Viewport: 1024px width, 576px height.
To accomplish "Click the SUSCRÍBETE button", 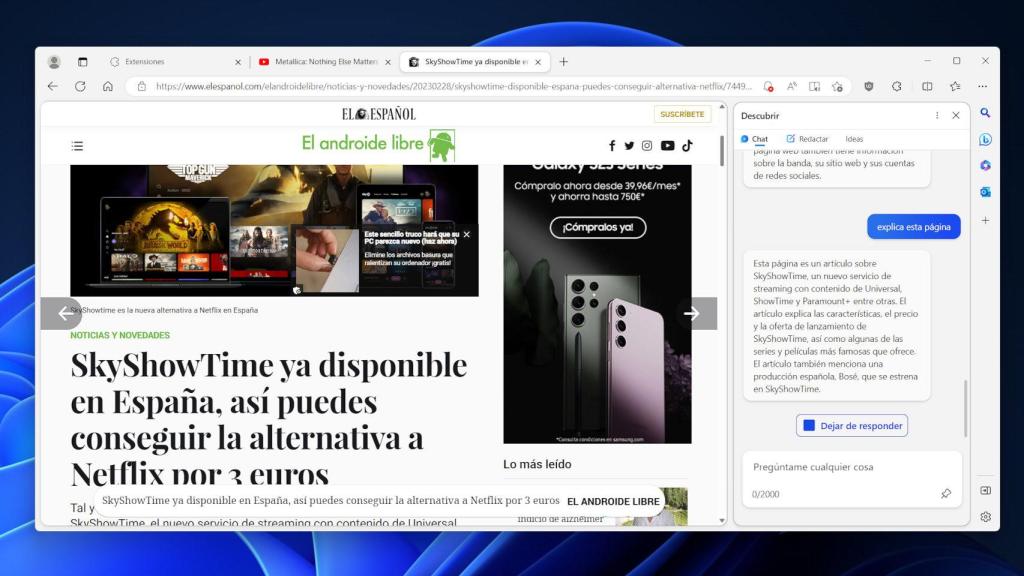I will coord(683,114).
